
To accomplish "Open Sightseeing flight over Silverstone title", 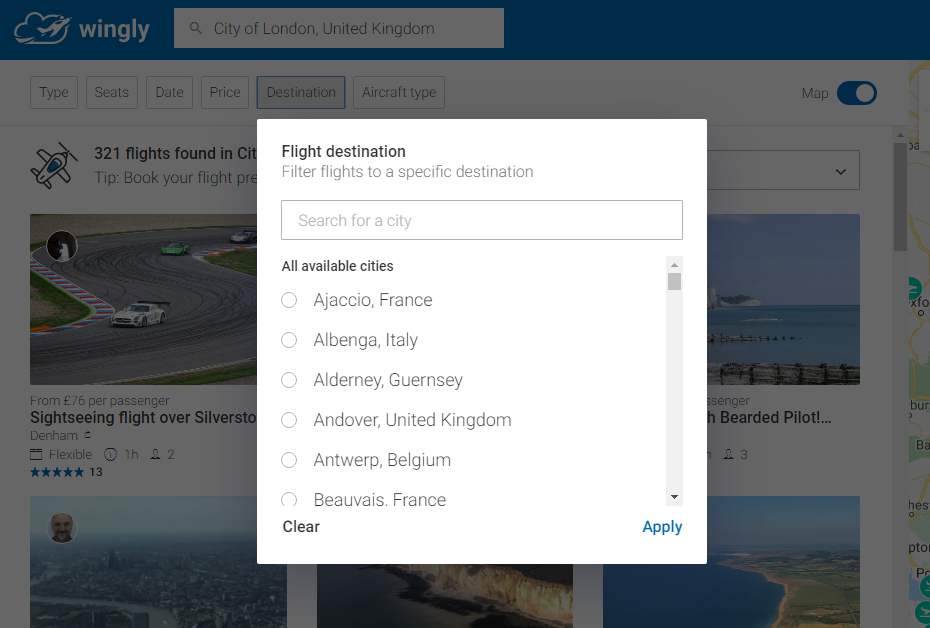I will point(144,417).
